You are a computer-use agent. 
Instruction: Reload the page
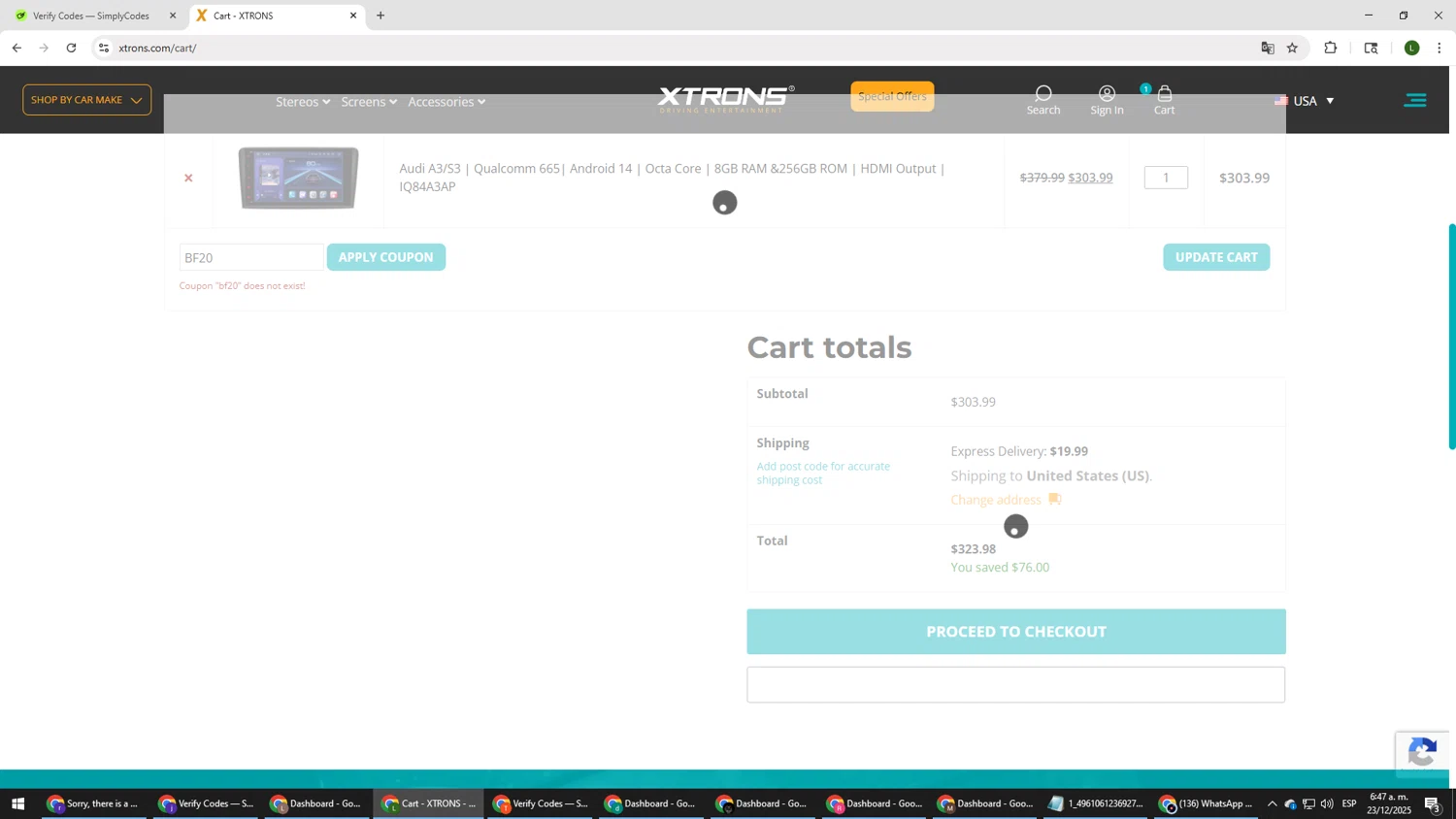point(71,48)
